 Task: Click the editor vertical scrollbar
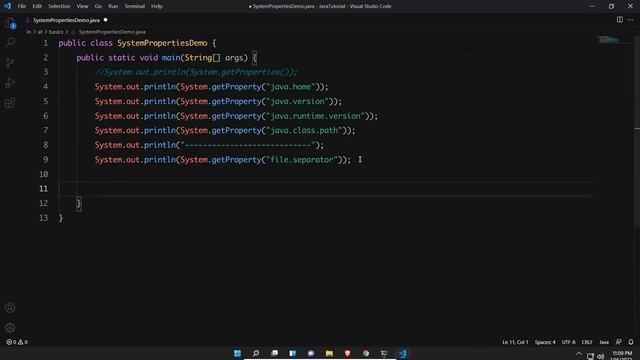(637, 131)
